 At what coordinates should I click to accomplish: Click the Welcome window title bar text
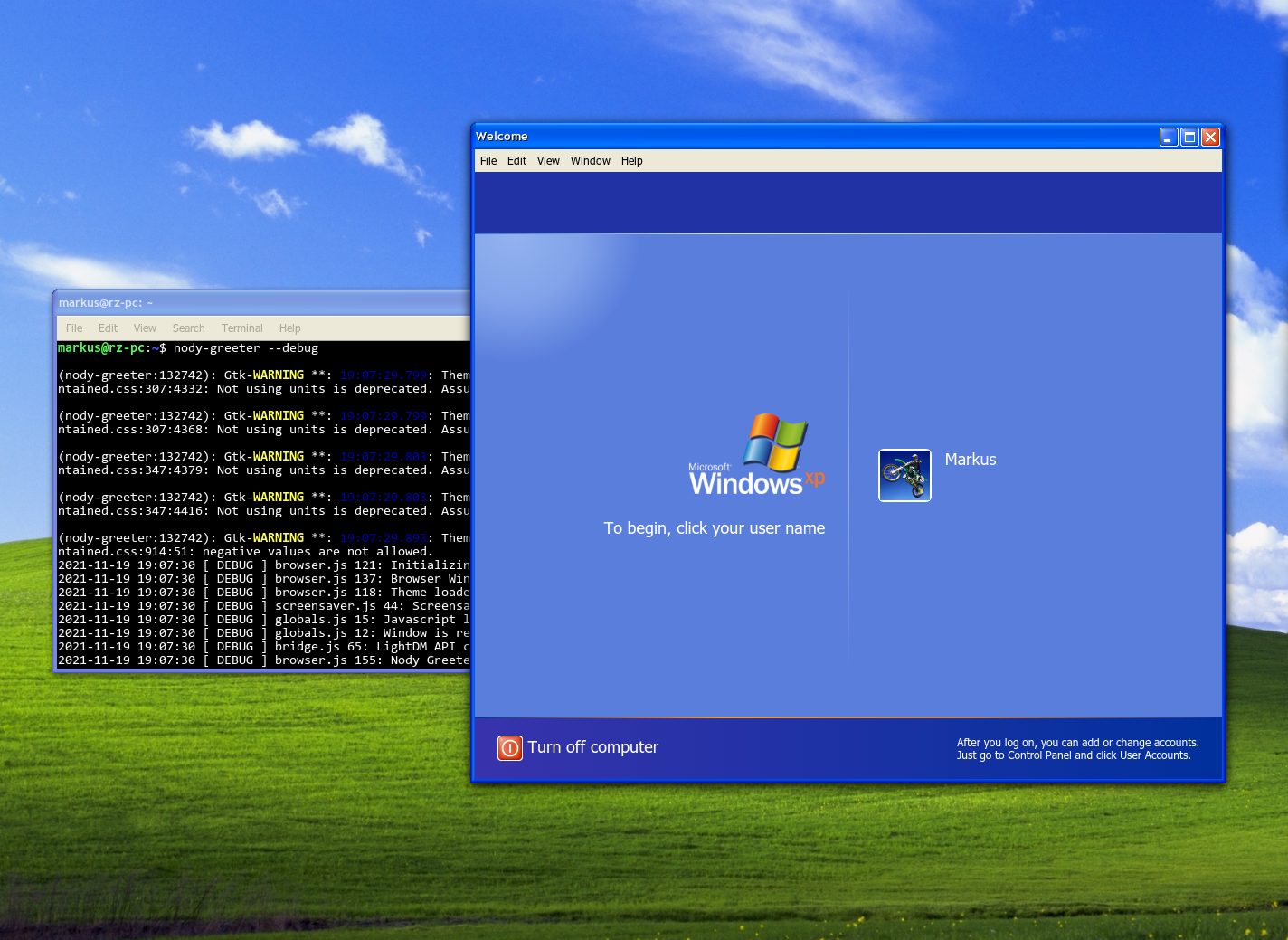click(x=502, y=137)
